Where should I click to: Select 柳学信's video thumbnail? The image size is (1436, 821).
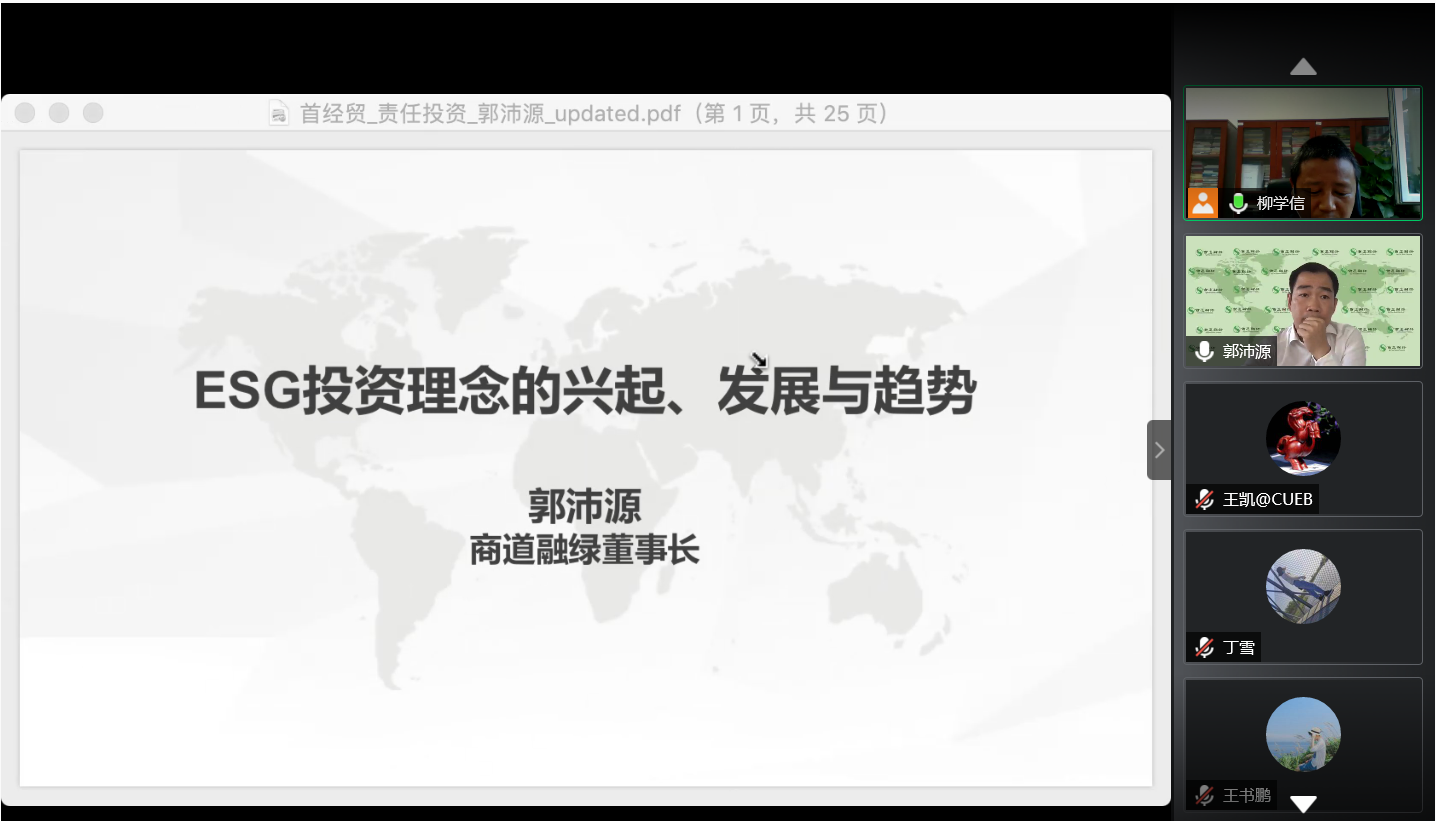pos(1303,153)
